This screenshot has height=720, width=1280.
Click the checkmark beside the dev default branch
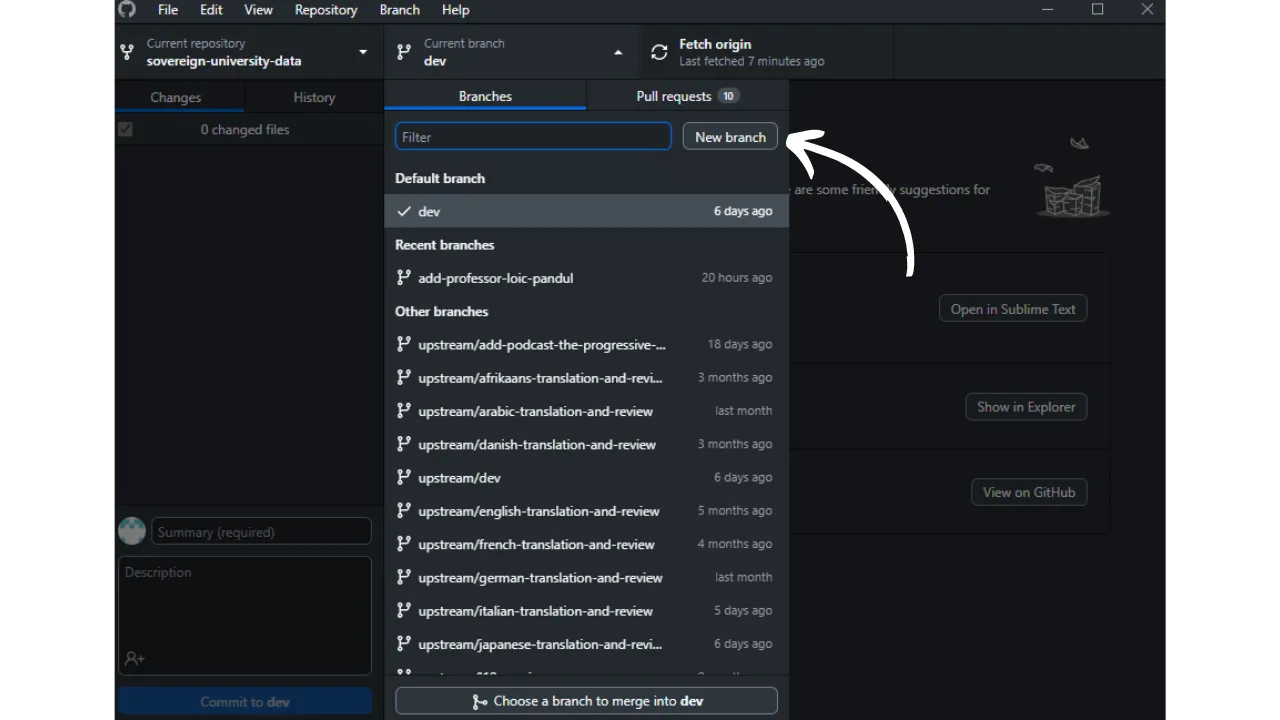[404, 211]
